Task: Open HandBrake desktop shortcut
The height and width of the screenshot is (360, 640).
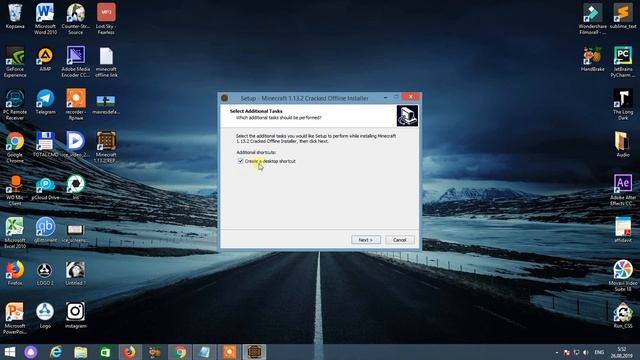Action: point(593,60)
